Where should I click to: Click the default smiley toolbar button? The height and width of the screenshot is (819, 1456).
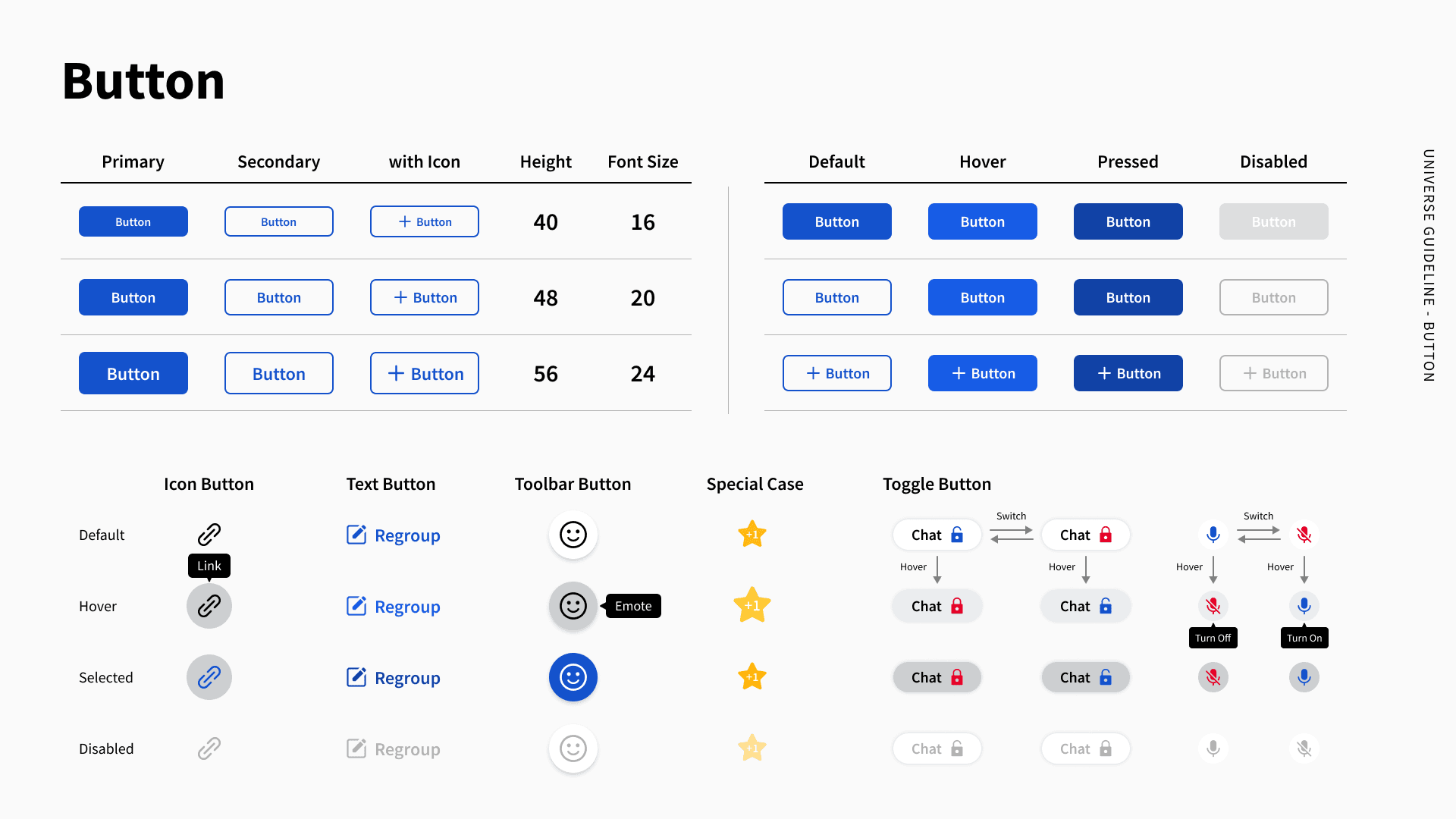tap(573, 535)
